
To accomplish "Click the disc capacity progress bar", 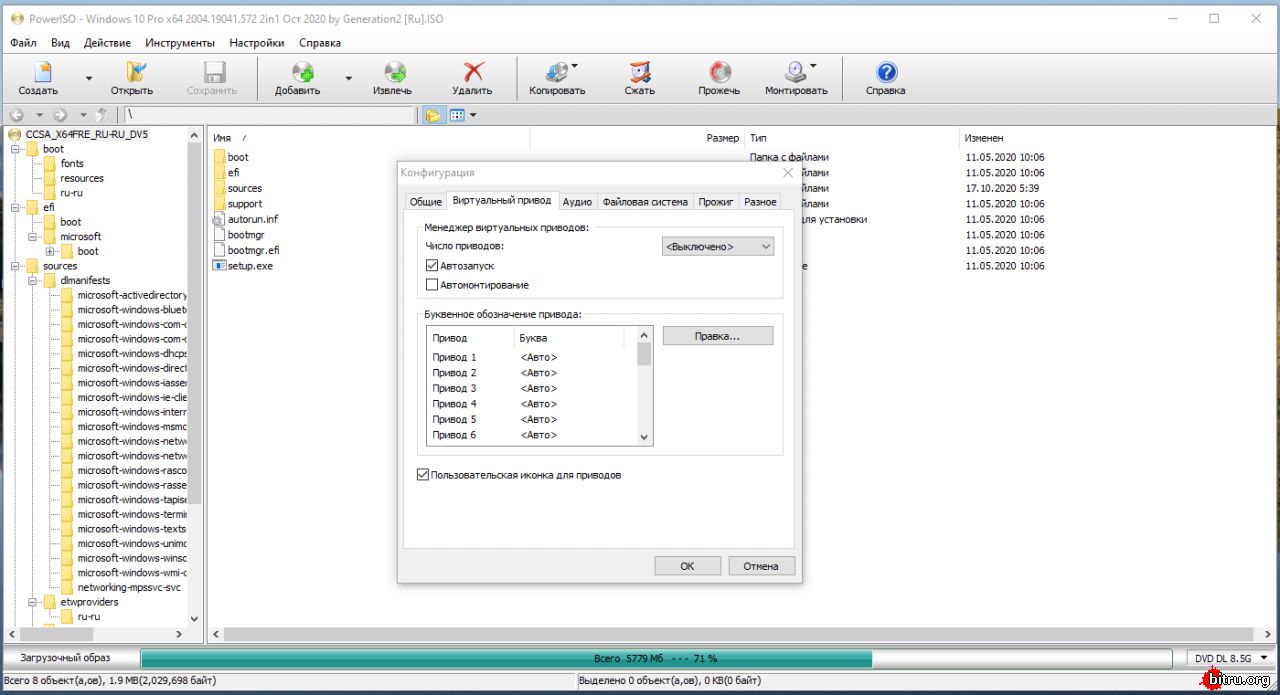I will [x=656, y=658].
